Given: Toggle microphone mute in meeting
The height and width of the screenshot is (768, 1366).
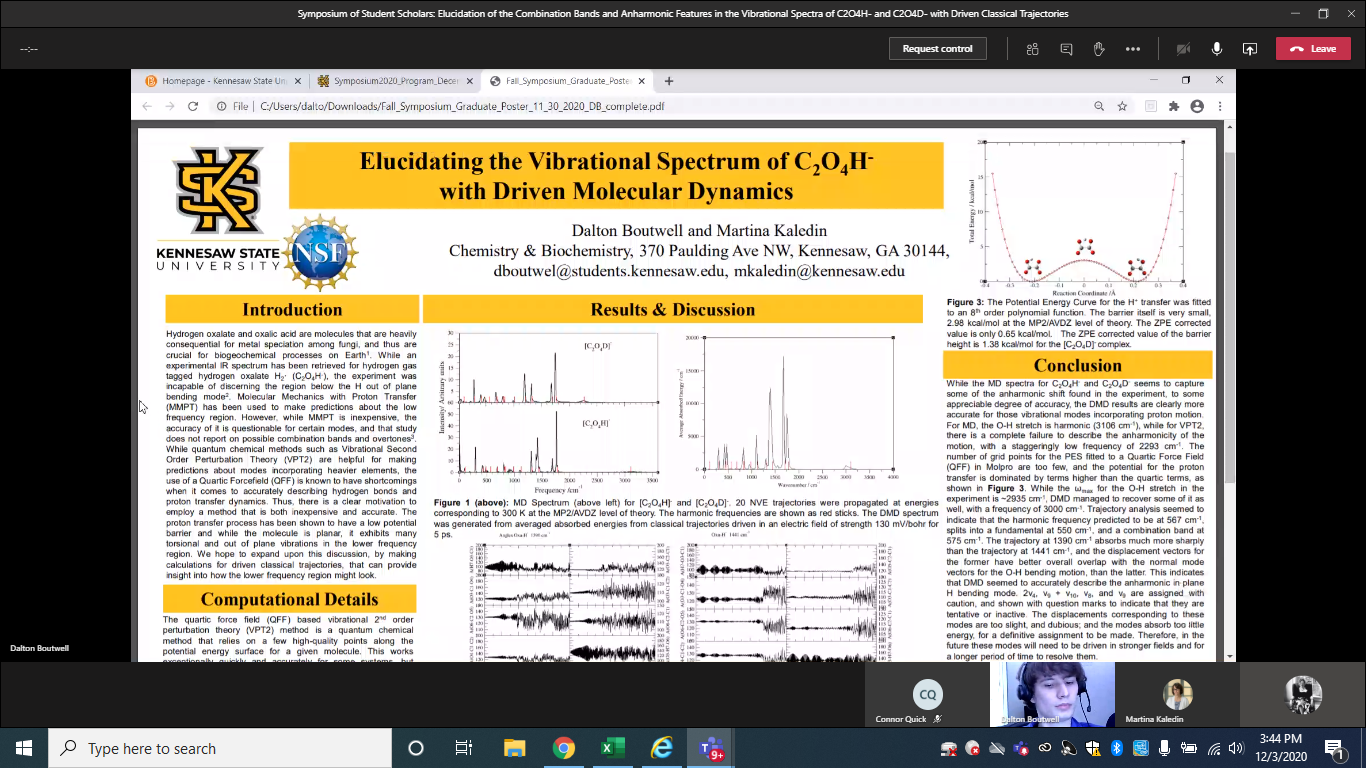Looking at the screenshot, I should [1217, 49].
